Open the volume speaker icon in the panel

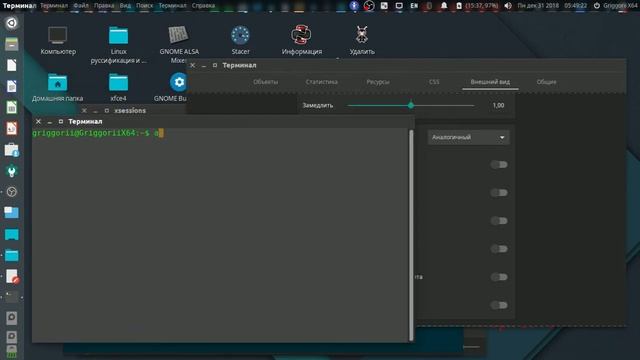click(x=508, y=6)
